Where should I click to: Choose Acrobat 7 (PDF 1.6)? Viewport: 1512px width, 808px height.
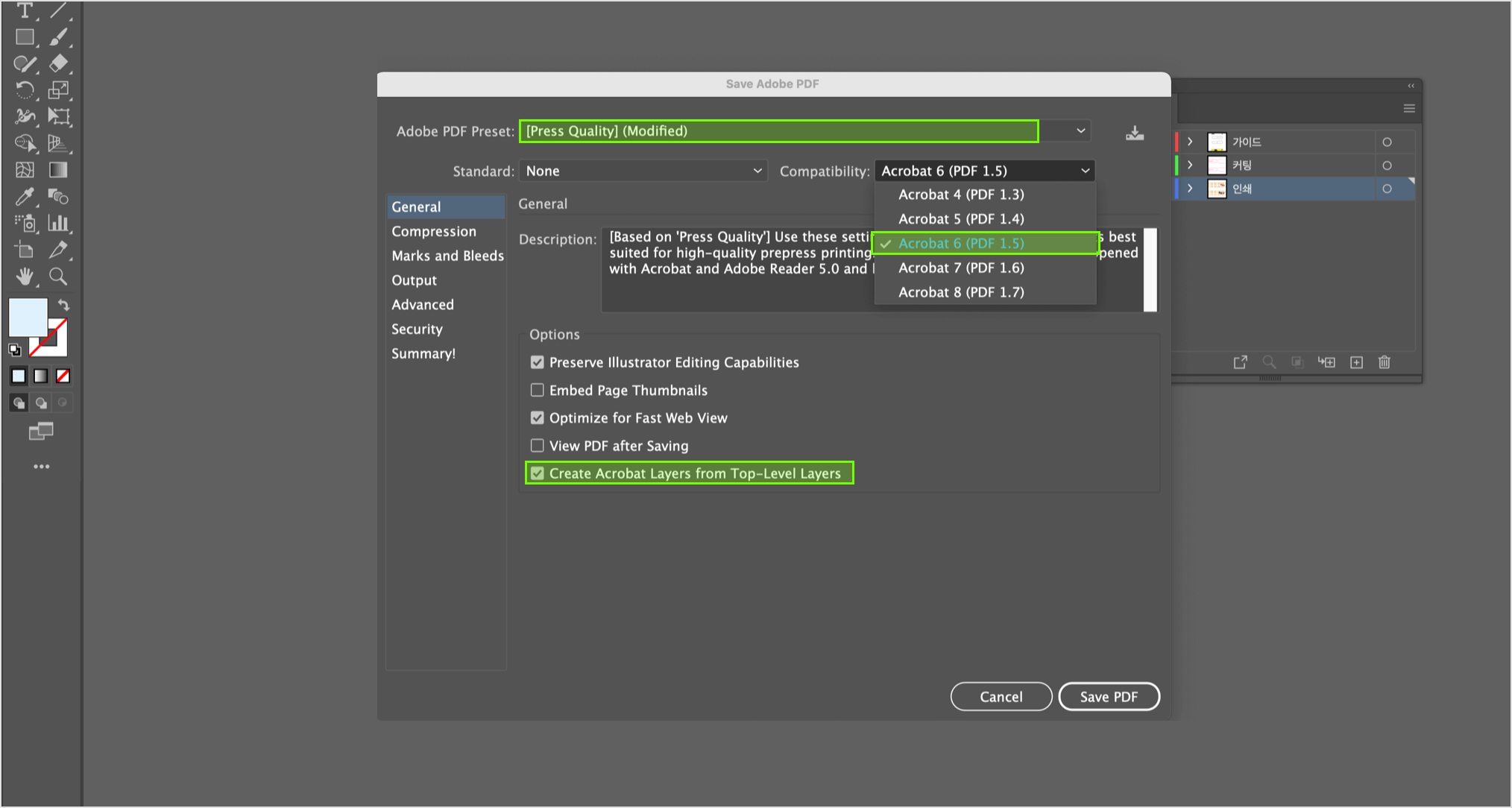coord(985,268)
